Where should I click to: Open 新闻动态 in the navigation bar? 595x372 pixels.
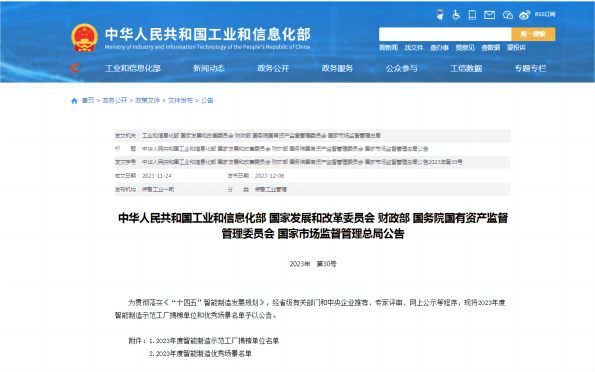[209, 68]
